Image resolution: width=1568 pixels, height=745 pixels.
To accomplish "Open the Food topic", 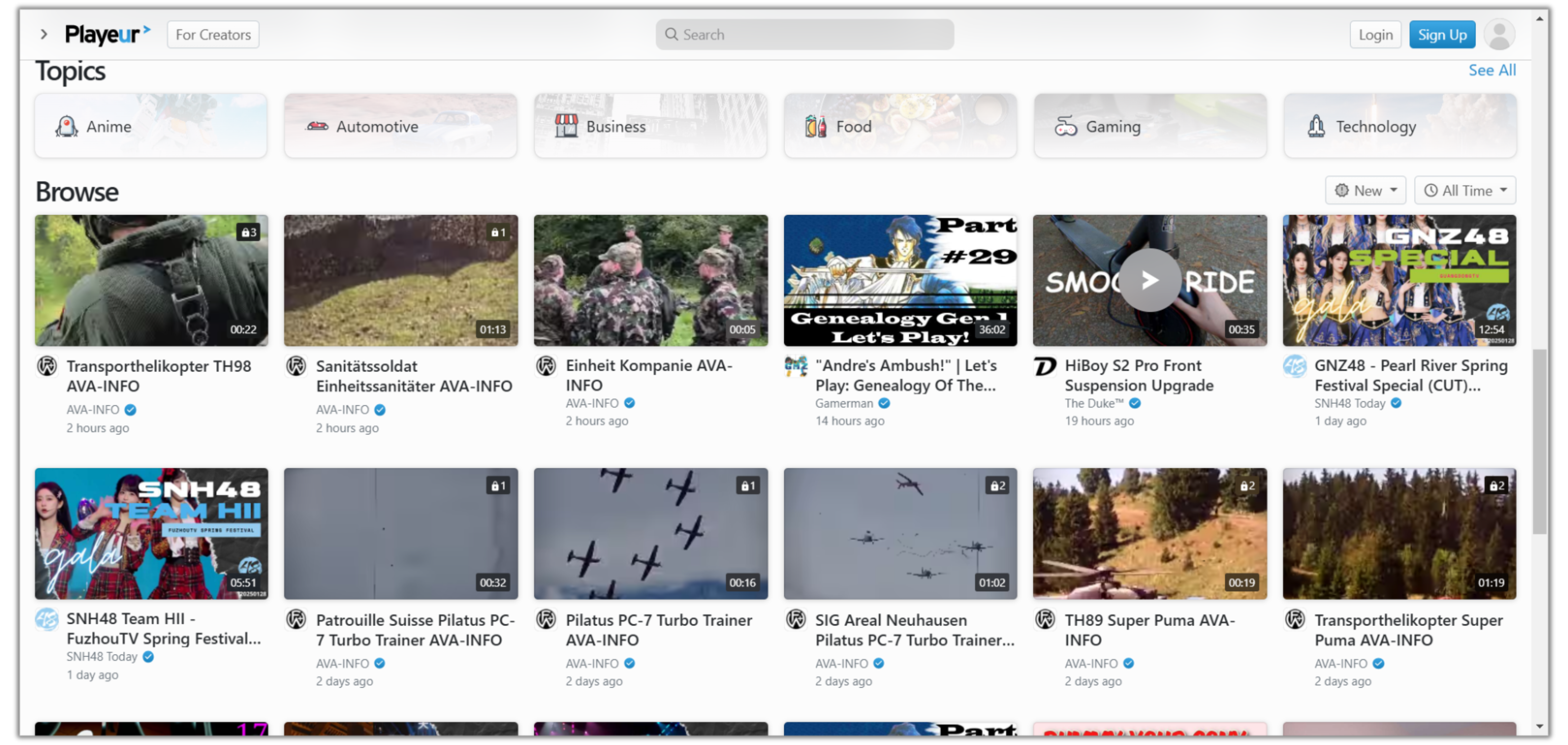I will pos(900,126).
